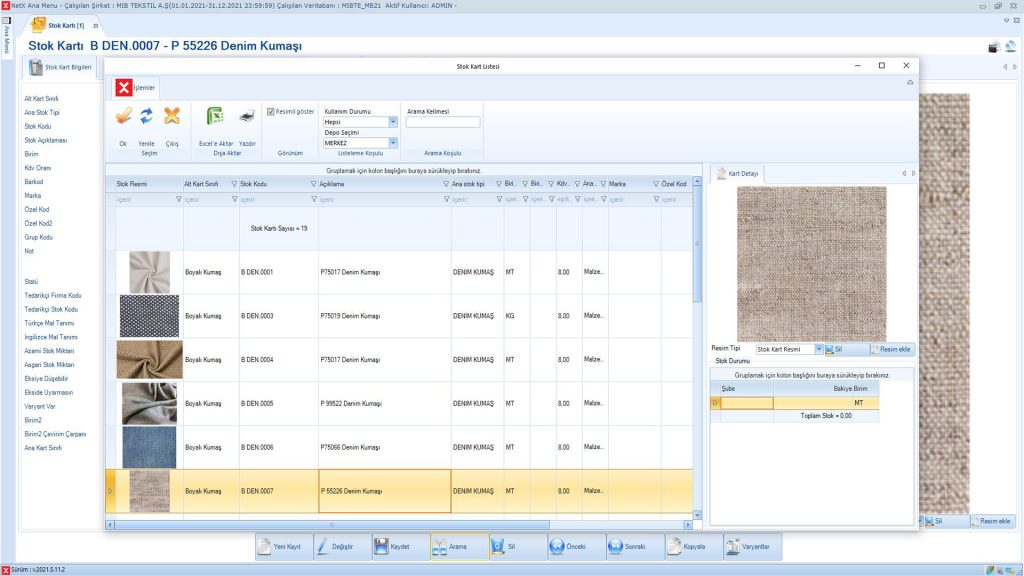Uncheck the Resimli göster checkbox
This screenshot has width=1024, height=576.
pos(271,111)
